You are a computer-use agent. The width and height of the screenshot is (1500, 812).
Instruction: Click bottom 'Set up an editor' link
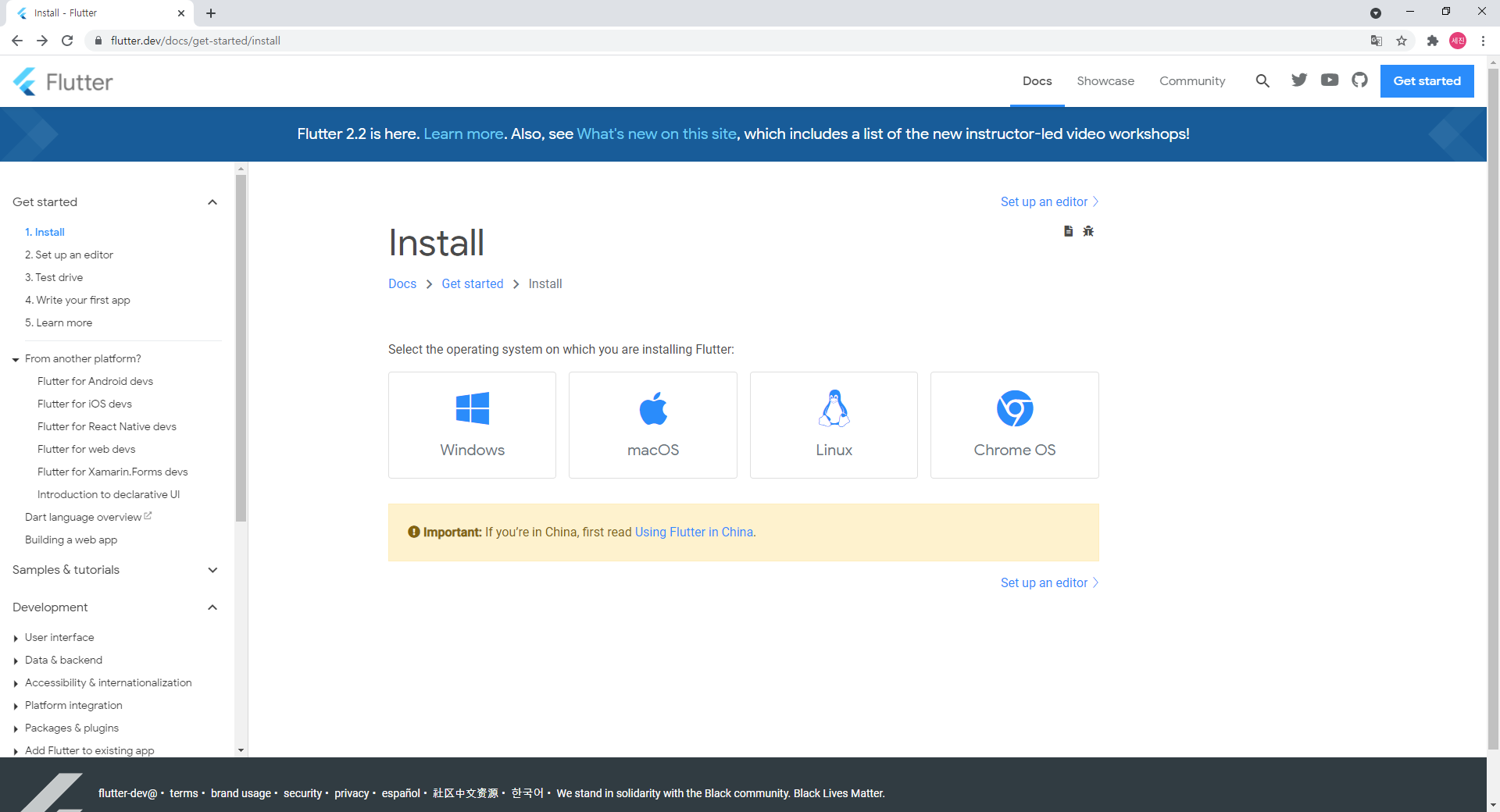(1049, 582)
